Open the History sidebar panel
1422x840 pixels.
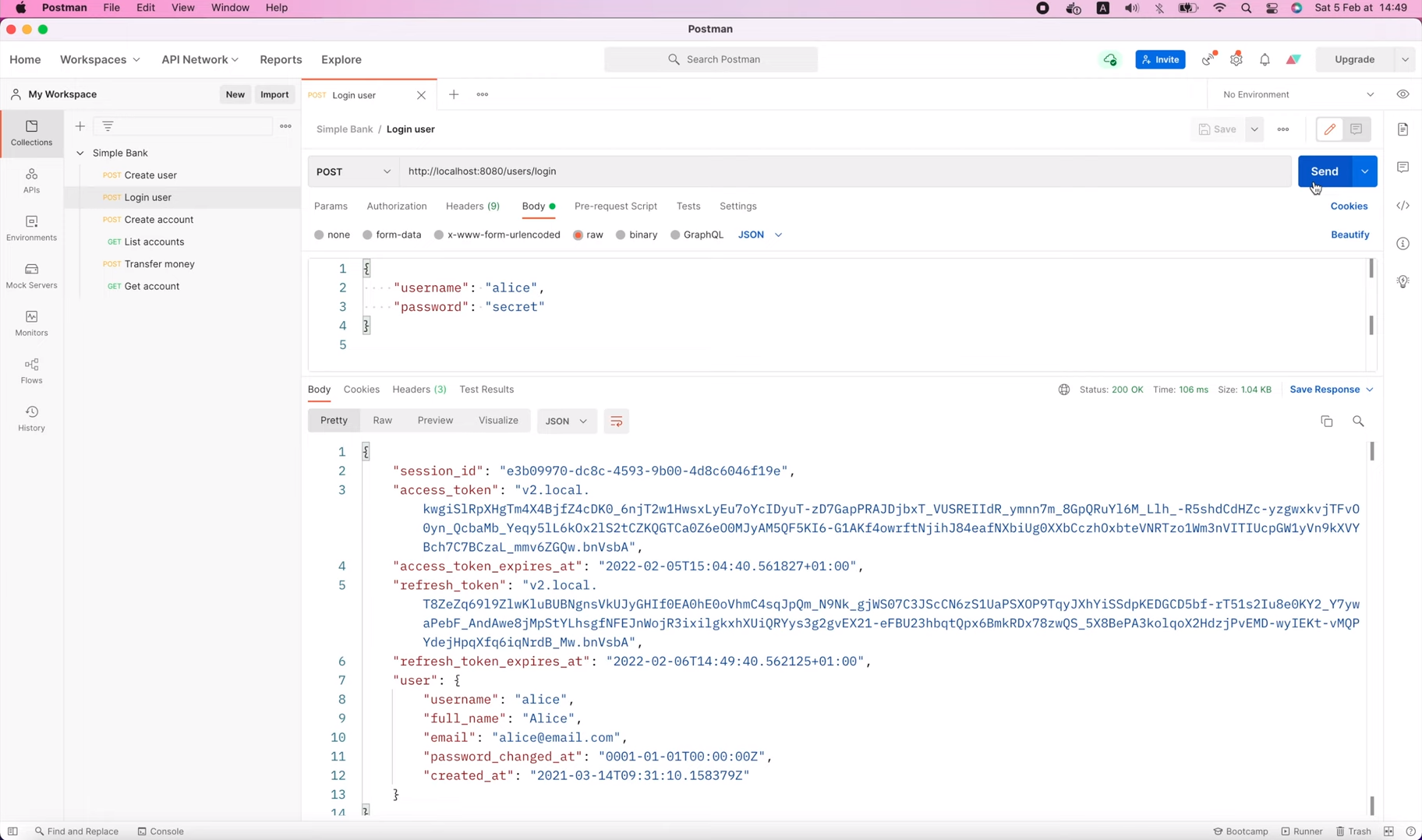click(x=31, y=418)
